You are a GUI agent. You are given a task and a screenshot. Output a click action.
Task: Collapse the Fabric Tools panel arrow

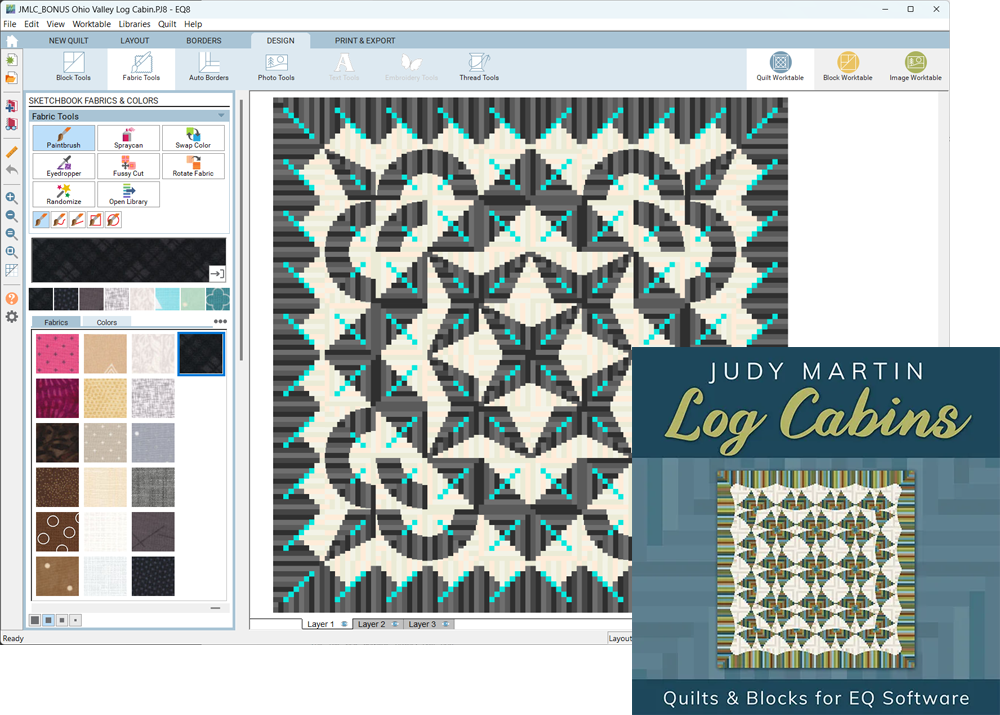tap(221, 116)
